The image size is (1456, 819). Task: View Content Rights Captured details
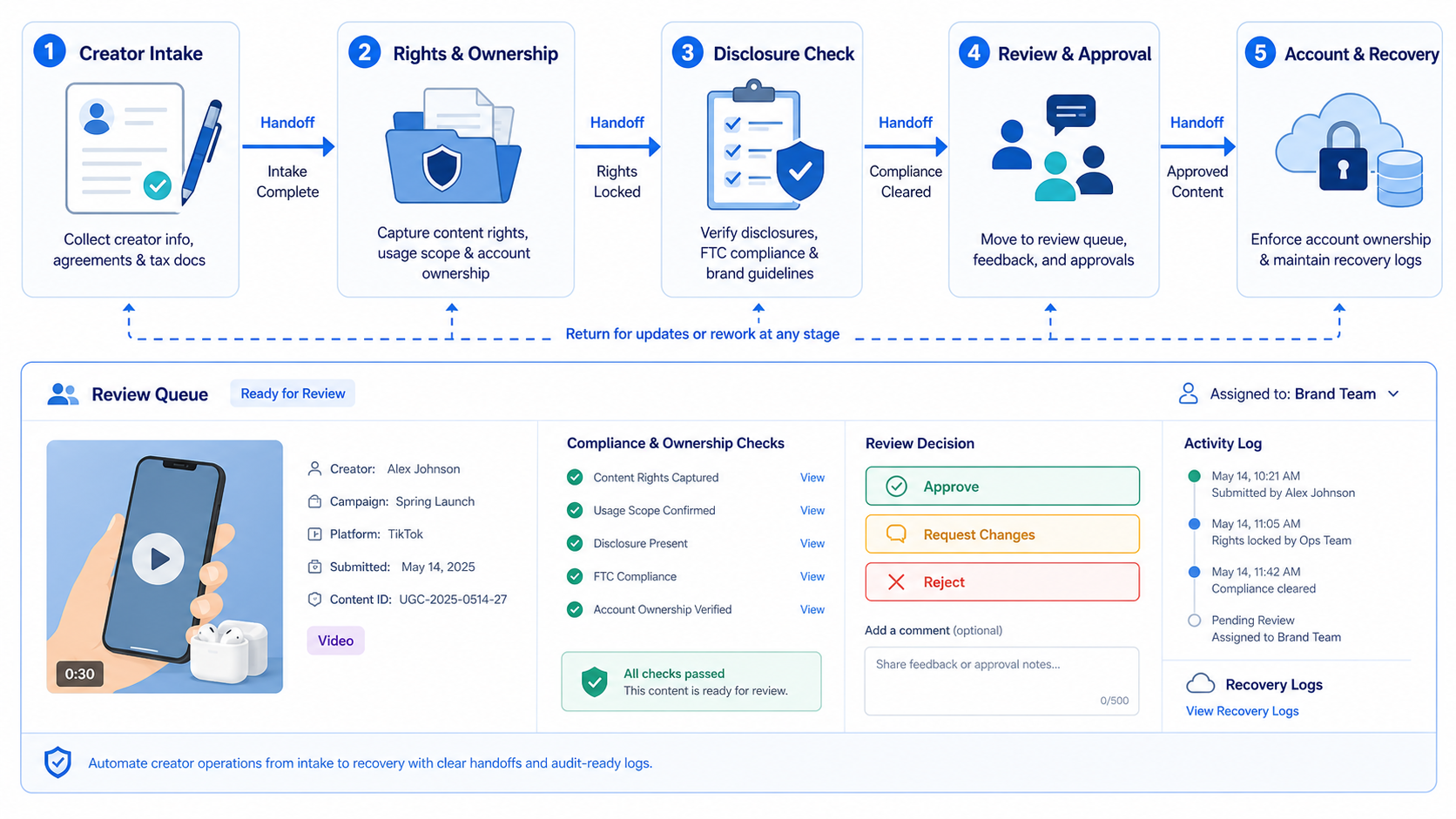(x=812, y=478)
